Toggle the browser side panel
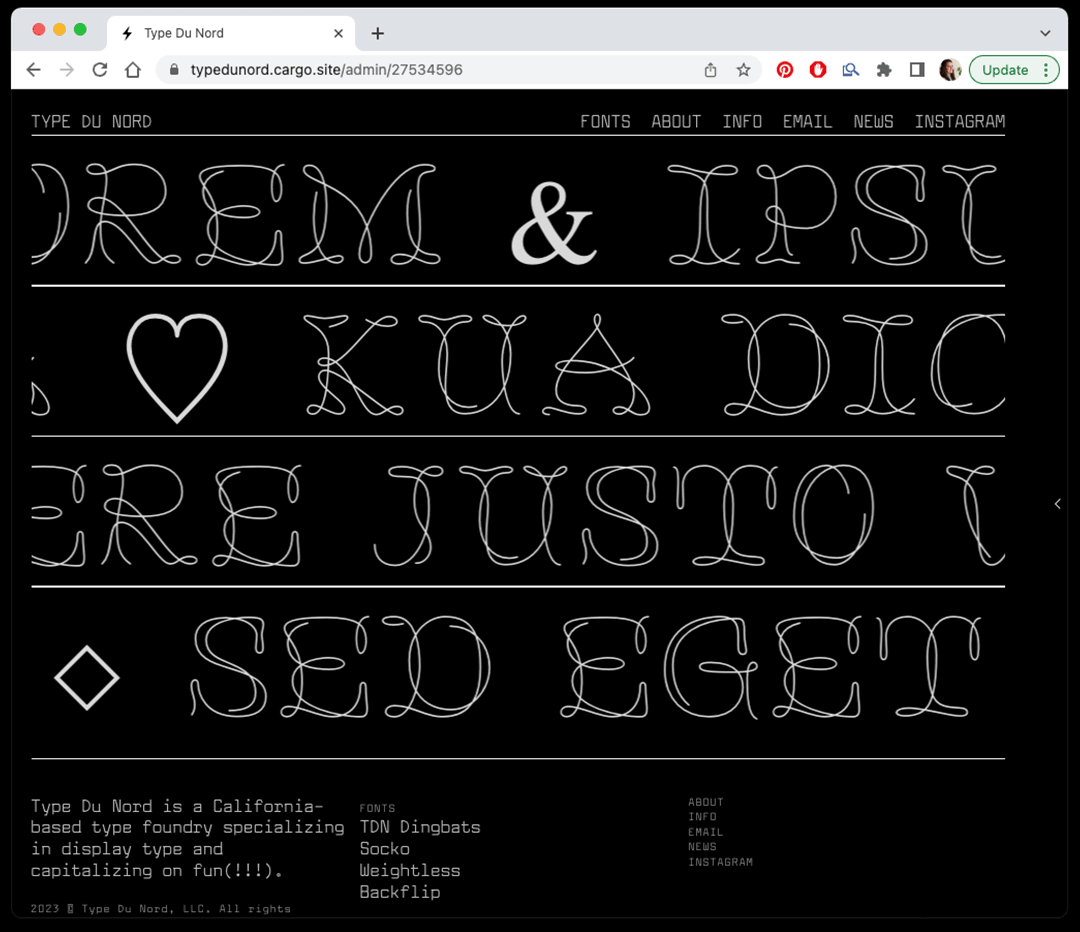This screenshot has height=932, width=1080. pyautogui.click(x=917, y=70)
